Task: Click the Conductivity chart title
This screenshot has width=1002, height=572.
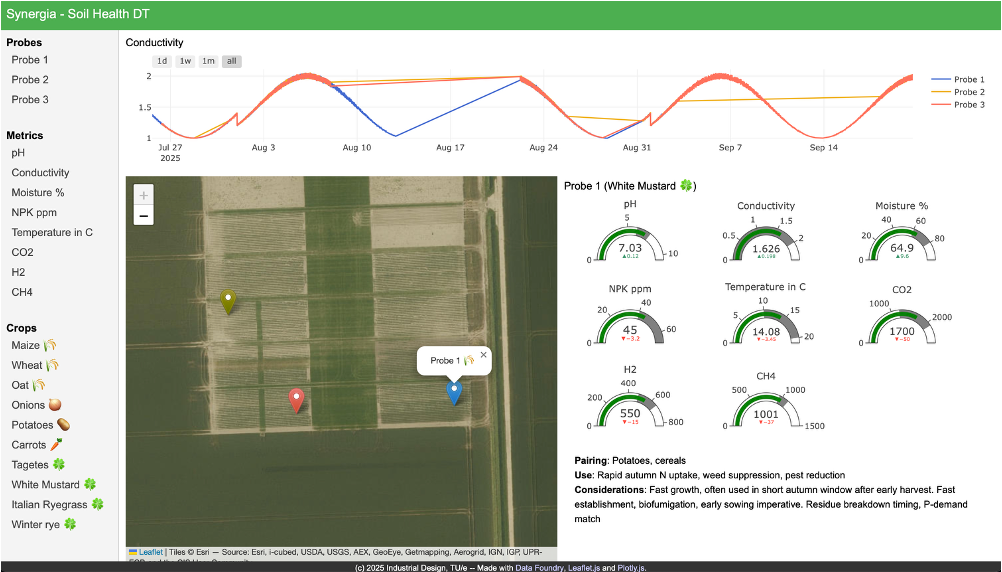Action: pos(154,42)
